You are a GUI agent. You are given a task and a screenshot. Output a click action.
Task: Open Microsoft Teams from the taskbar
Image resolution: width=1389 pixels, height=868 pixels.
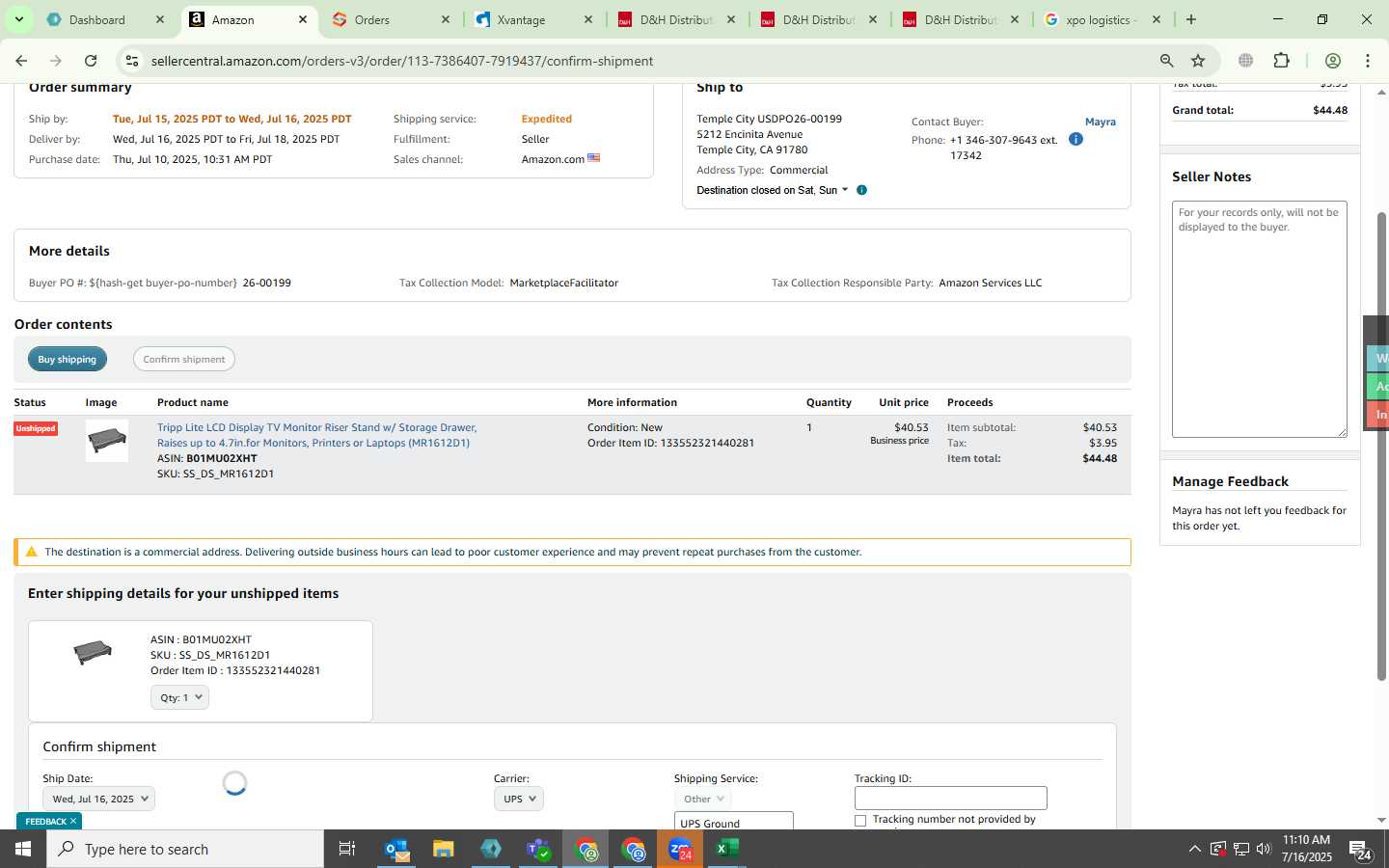(538, 849)
